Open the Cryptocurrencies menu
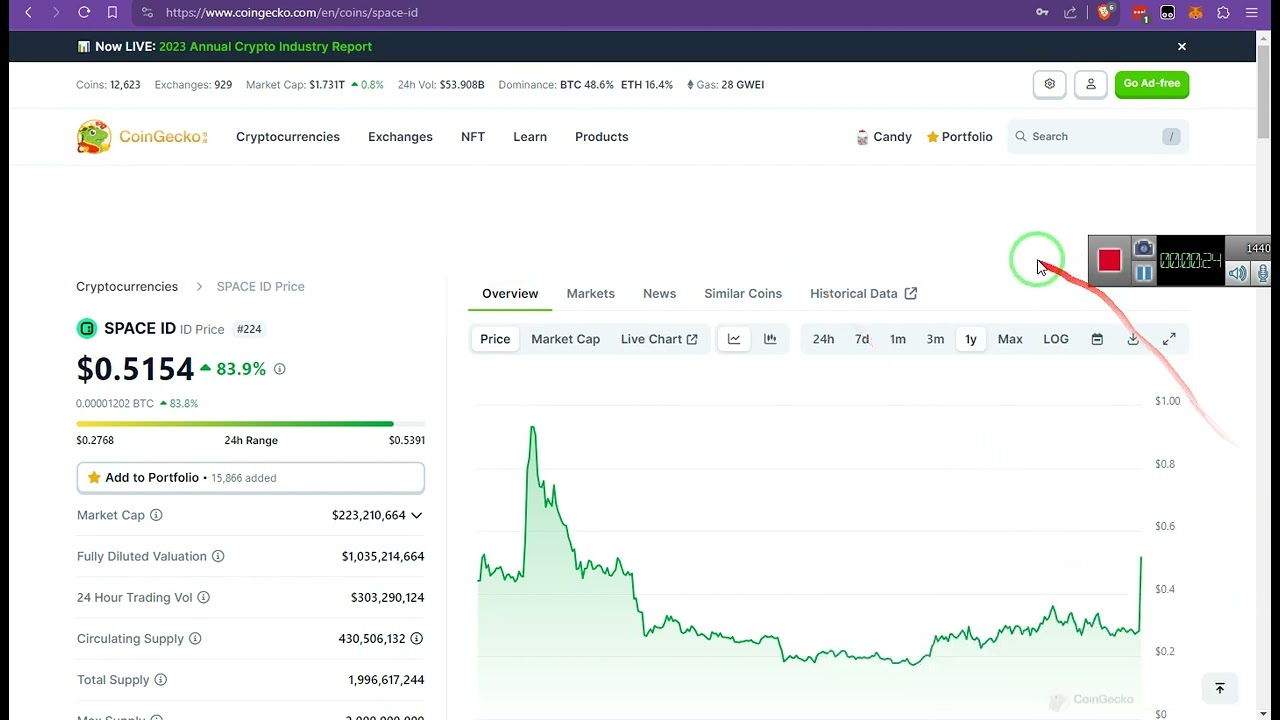The height and width of the screenshot is (720, 1280). click(288, 137)
